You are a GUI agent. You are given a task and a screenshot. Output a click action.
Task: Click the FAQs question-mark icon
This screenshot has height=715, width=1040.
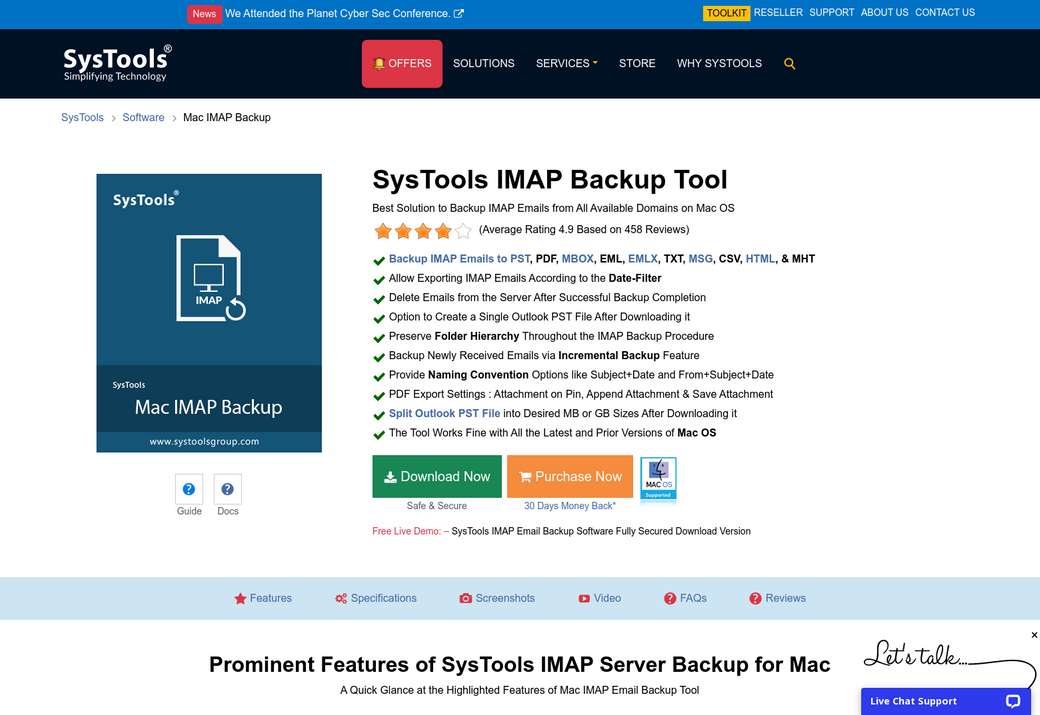668,598
